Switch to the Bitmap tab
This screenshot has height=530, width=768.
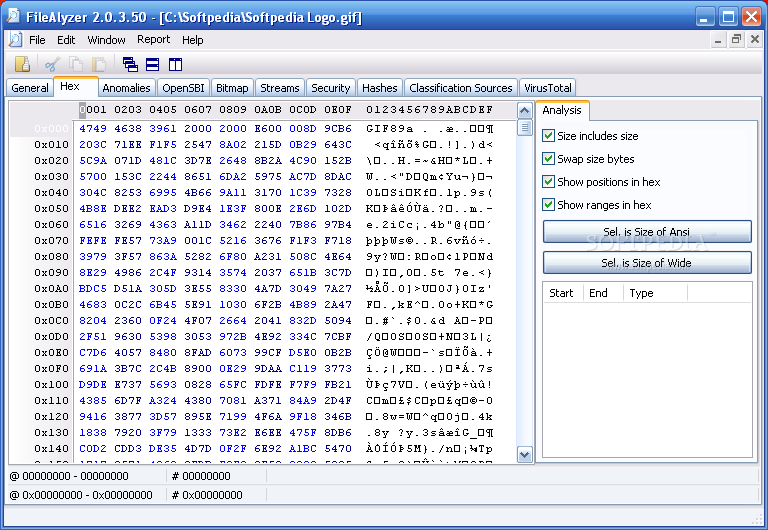(232, 88)
